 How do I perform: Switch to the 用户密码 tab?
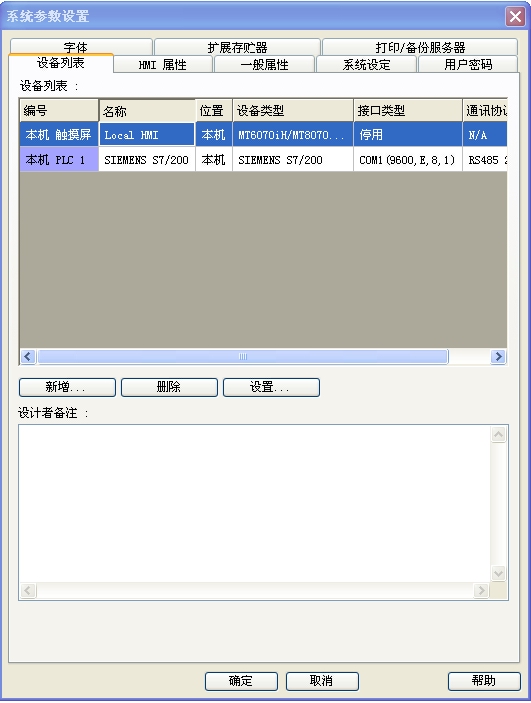[x=468, y=65]
